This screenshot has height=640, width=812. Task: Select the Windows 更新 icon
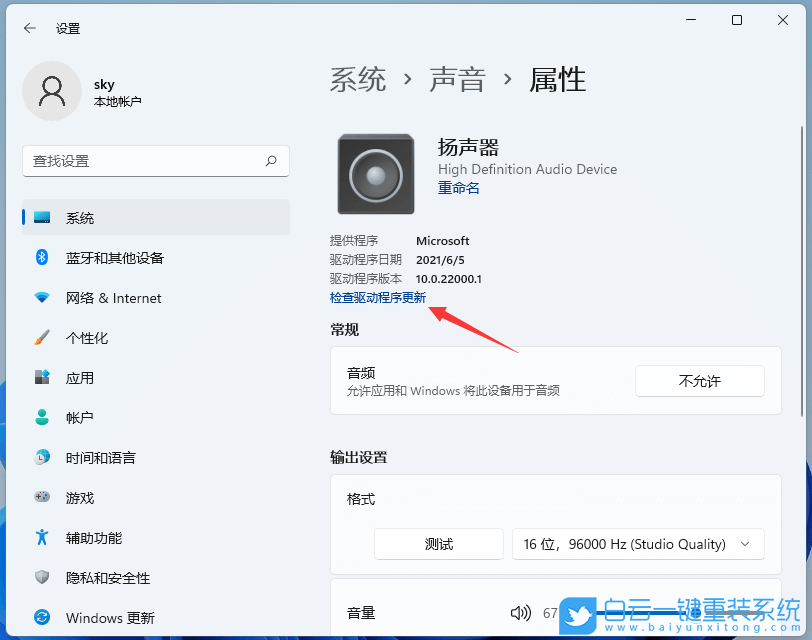click(41, 618)
